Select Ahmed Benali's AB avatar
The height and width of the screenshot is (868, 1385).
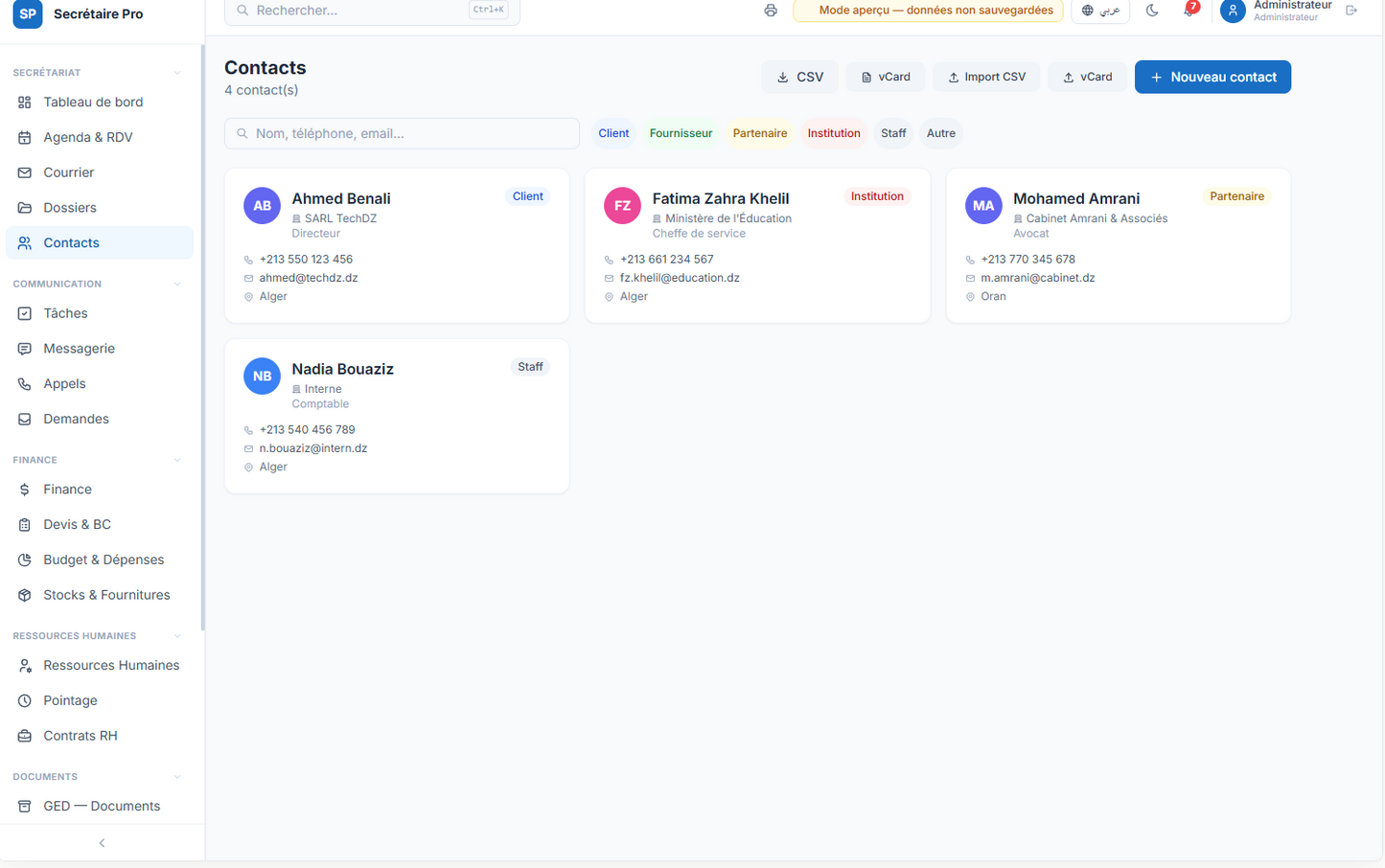[262, 206]
